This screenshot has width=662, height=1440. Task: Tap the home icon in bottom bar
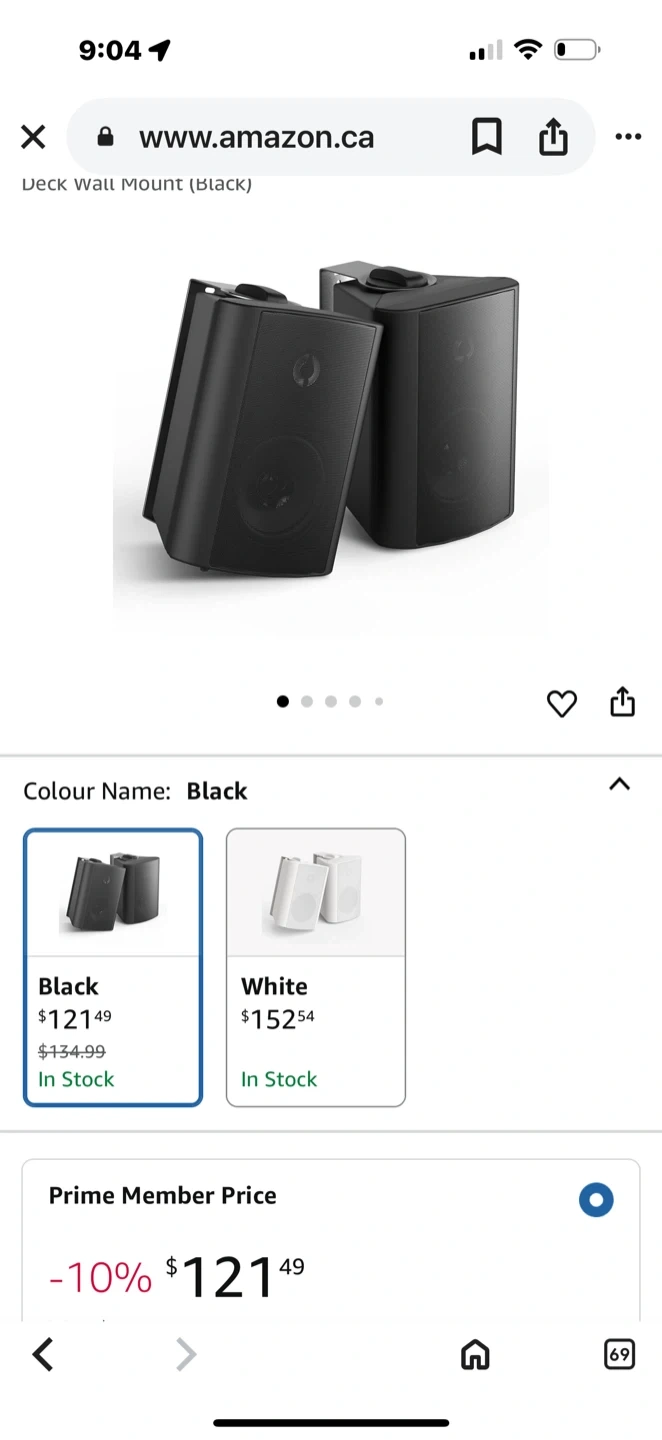(x=475, y=1355)
